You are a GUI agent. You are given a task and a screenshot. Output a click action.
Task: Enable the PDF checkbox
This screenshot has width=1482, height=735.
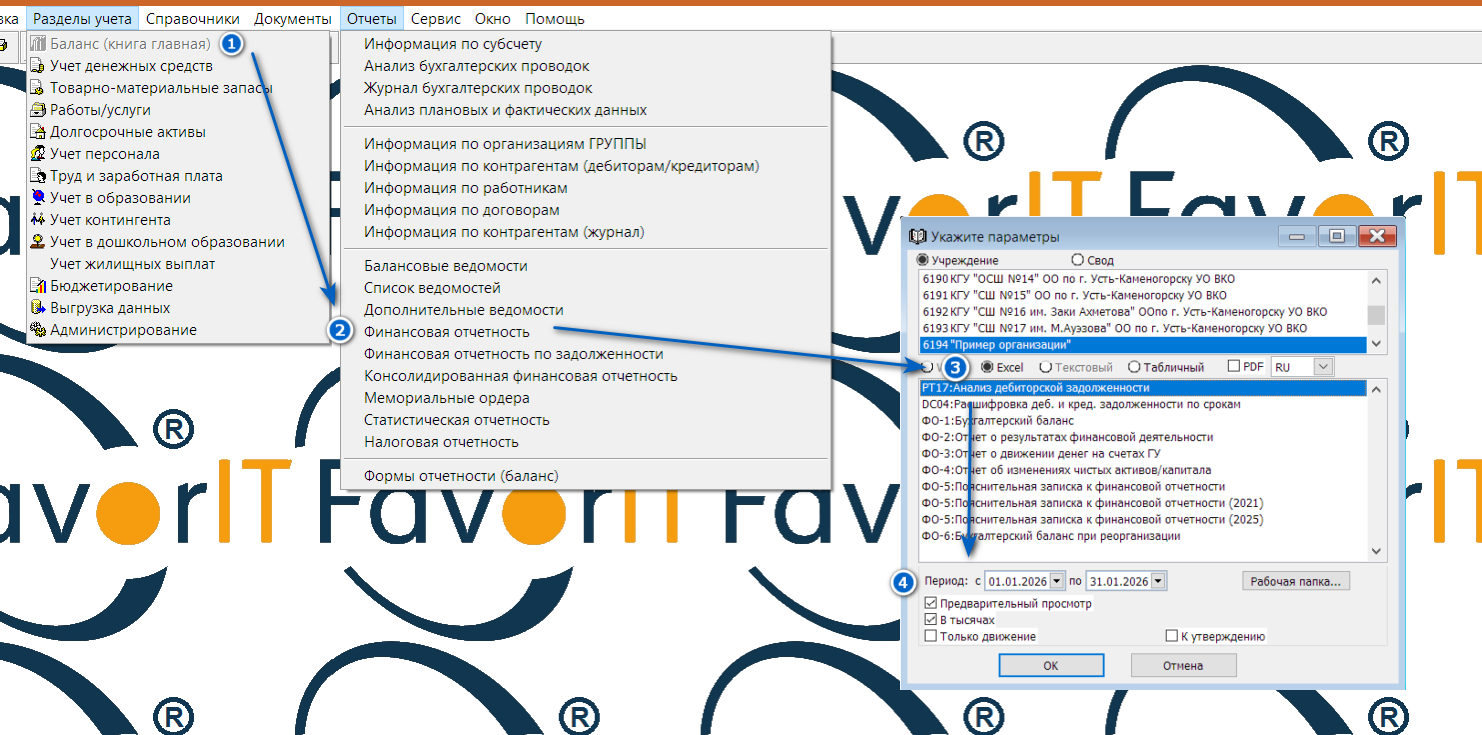coord(1233,367)
